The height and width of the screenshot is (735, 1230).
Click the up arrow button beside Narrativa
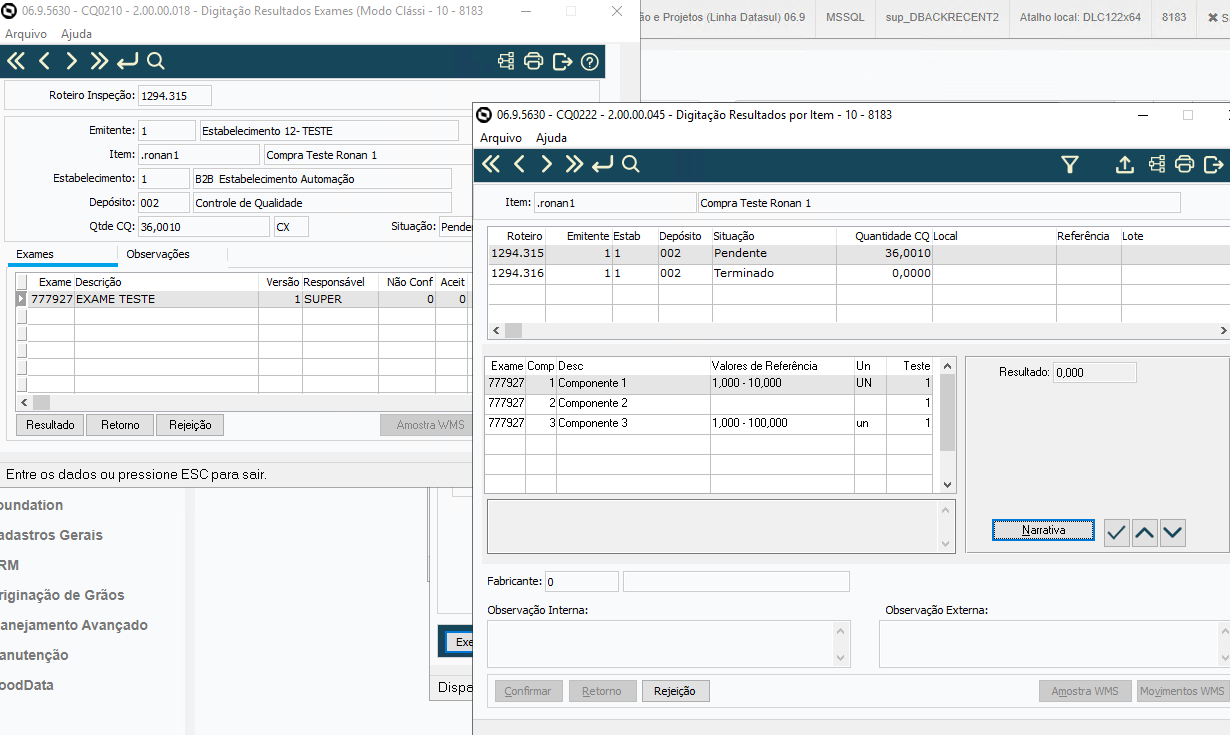[1145, 533]
